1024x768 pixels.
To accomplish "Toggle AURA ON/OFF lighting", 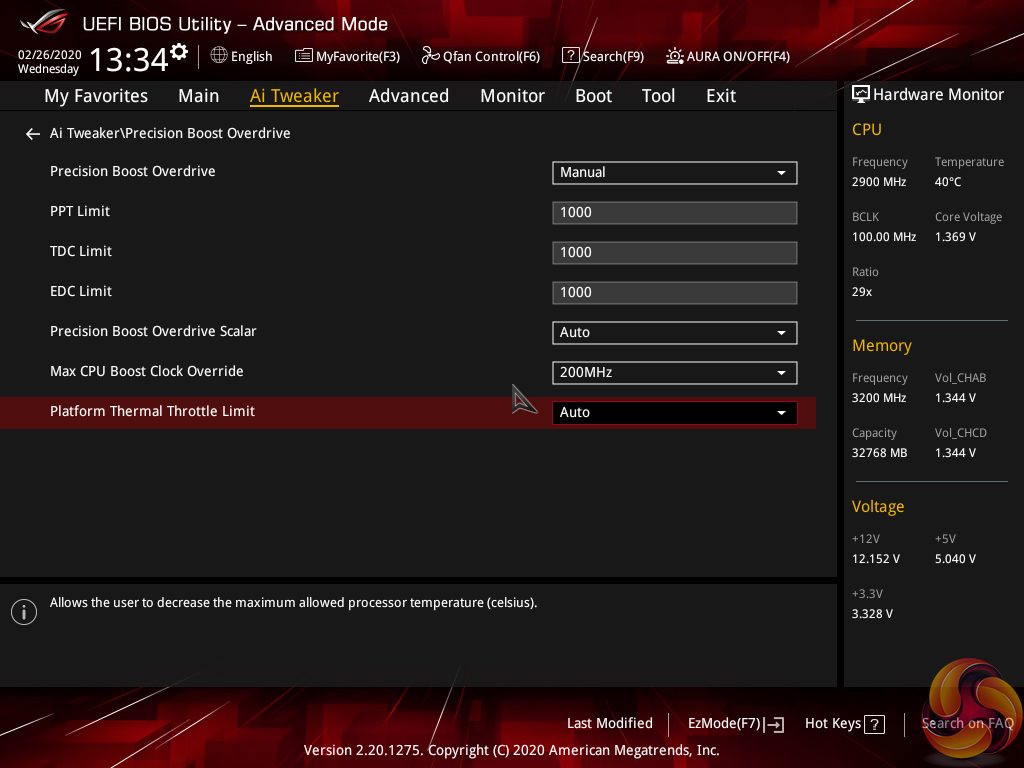I will pos(728,56).
